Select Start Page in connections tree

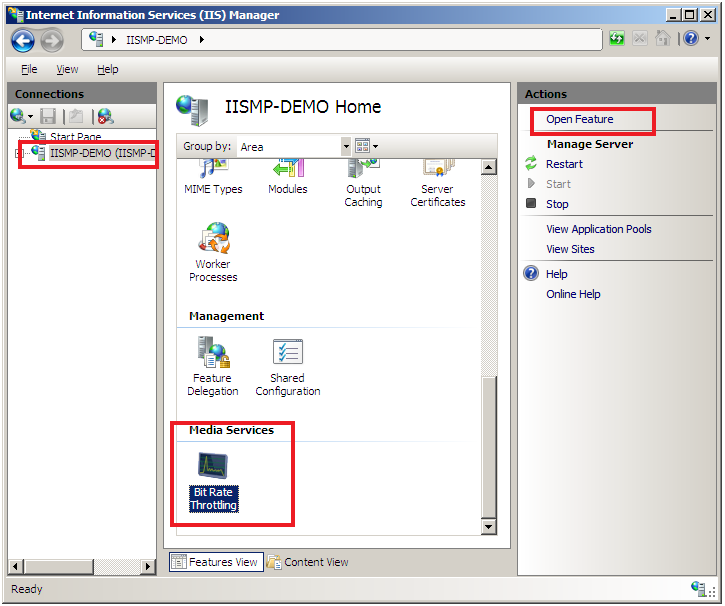click(75, 136)
